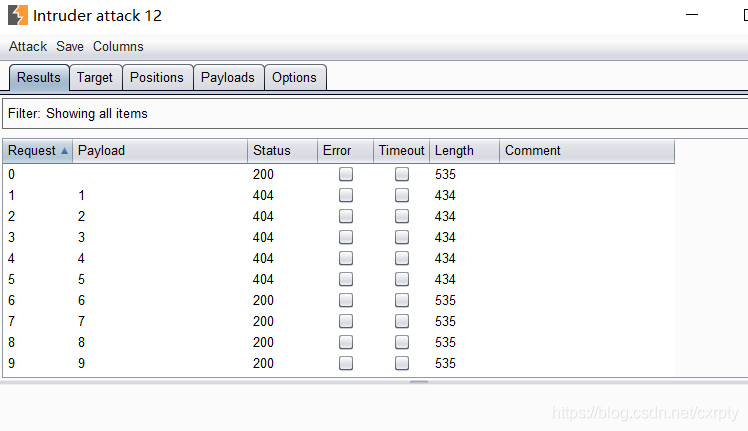Click the Request column sort arrow

click(64, 151)
